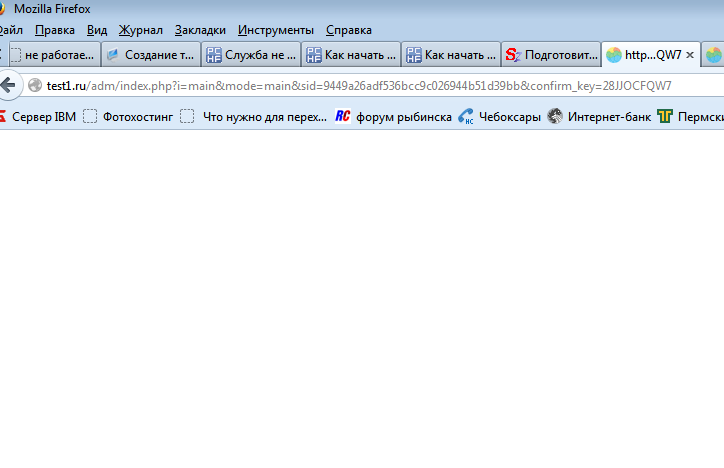The image size is (724, 468).
Task: Activate the "Подготовит..." tab
Action: 551,55
